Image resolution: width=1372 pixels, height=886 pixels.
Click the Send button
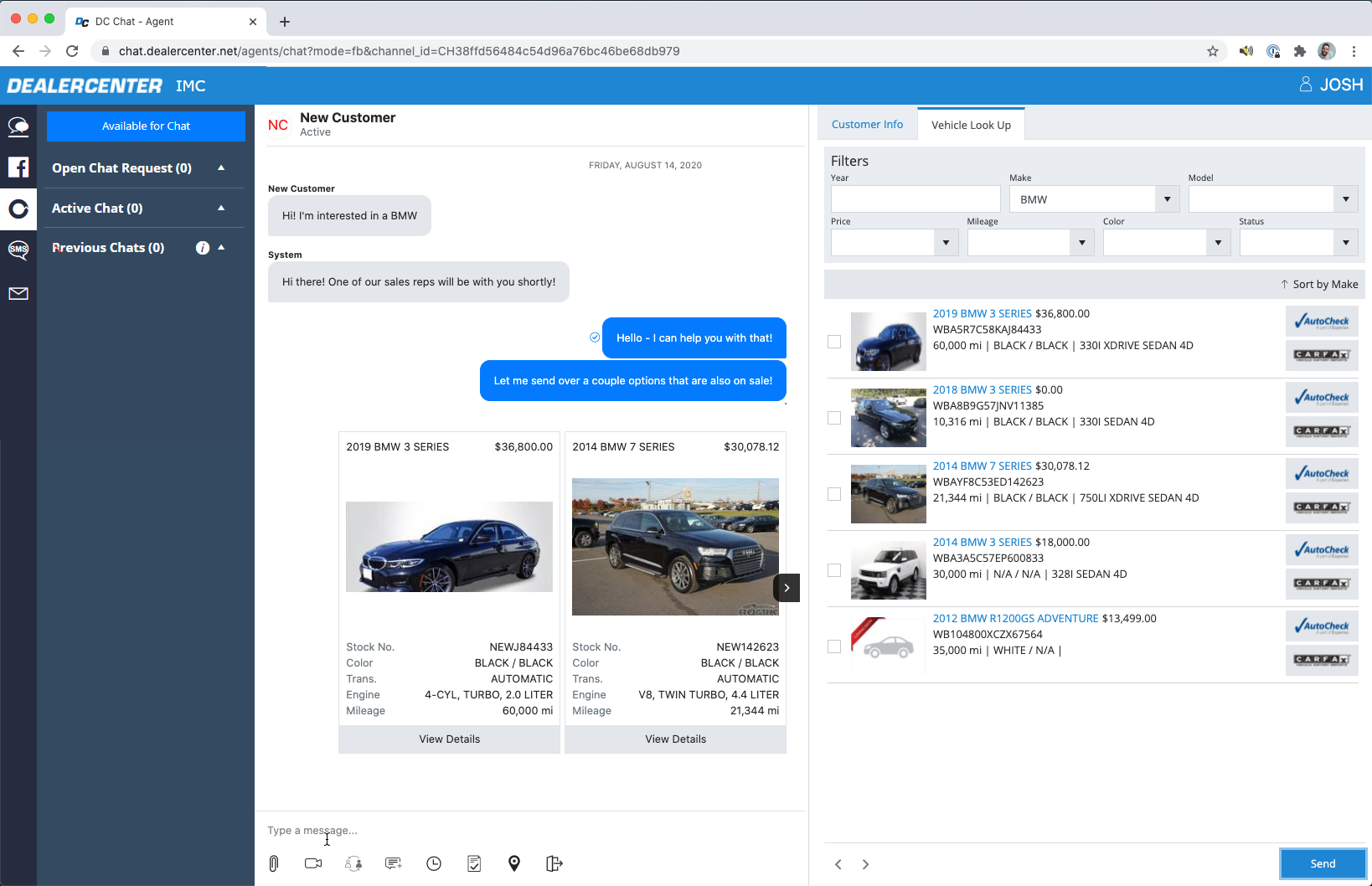pyautogui.click(x=1323, y=863)
